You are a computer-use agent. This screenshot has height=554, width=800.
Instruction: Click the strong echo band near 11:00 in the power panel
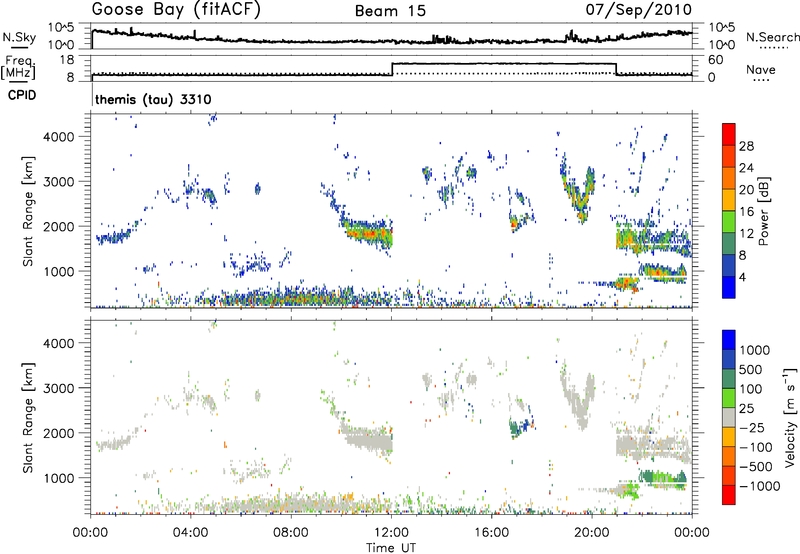[366, 232]
